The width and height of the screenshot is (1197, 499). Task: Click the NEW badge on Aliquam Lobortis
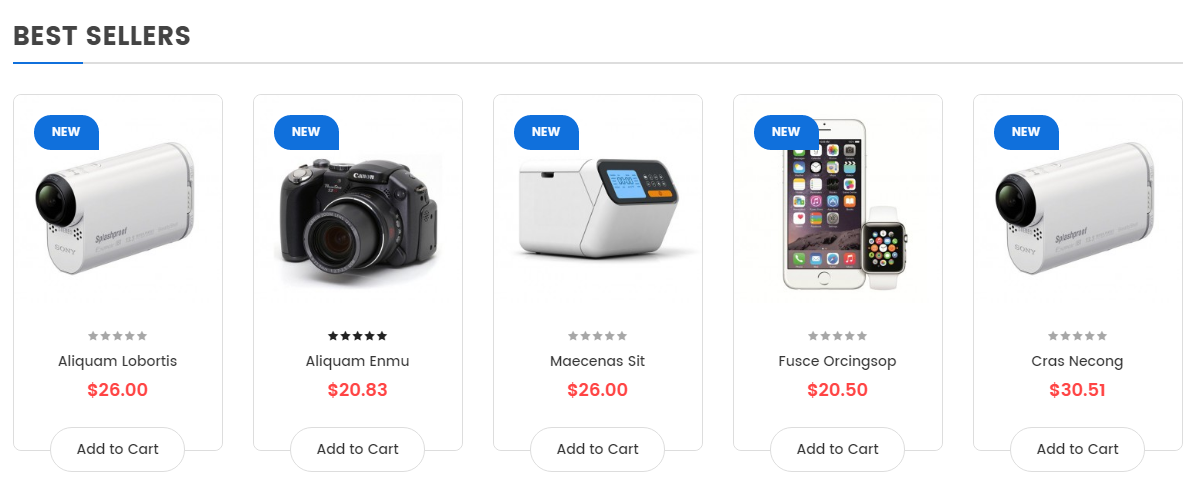pos(66,132)
